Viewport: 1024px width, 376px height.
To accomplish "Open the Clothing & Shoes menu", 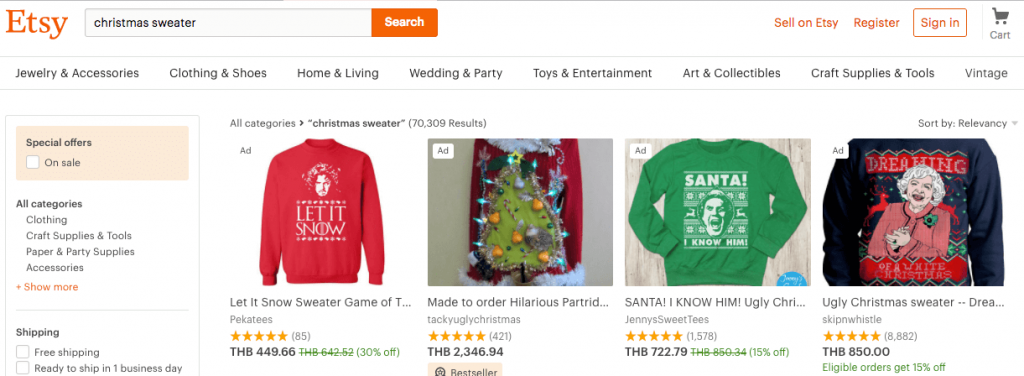I will point(218,73).
